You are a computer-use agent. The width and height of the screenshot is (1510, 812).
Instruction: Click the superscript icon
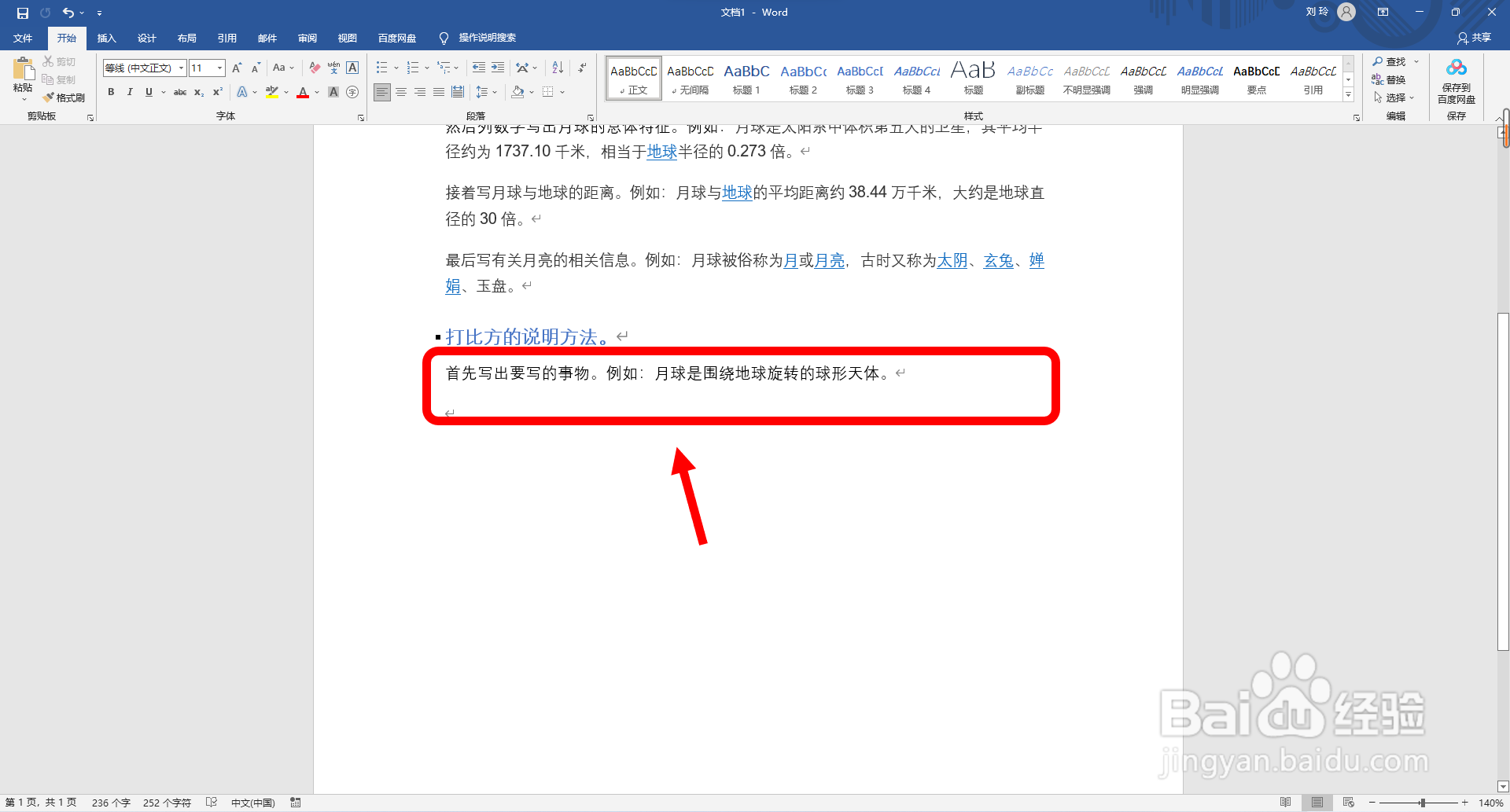pos(217,92)
